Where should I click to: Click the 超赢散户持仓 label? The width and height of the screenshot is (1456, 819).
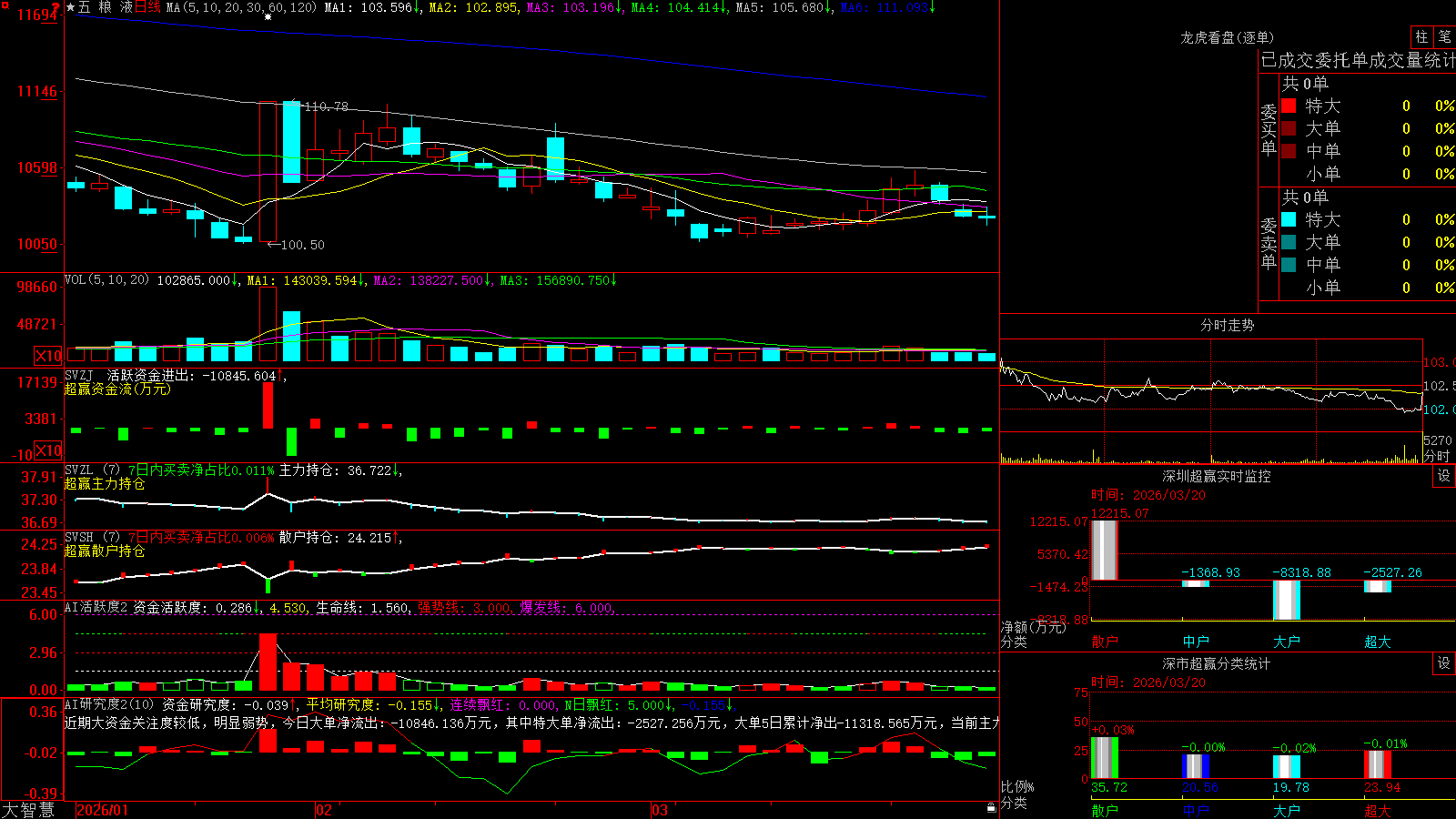click(x=105, y=551)
